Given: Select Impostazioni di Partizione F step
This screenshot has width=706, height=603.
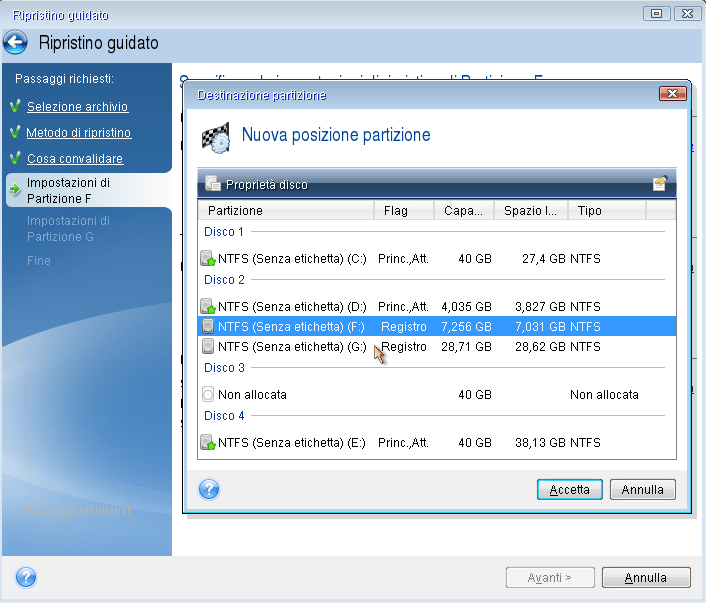Looking at the screenshot, I should (x=69, y=190).
